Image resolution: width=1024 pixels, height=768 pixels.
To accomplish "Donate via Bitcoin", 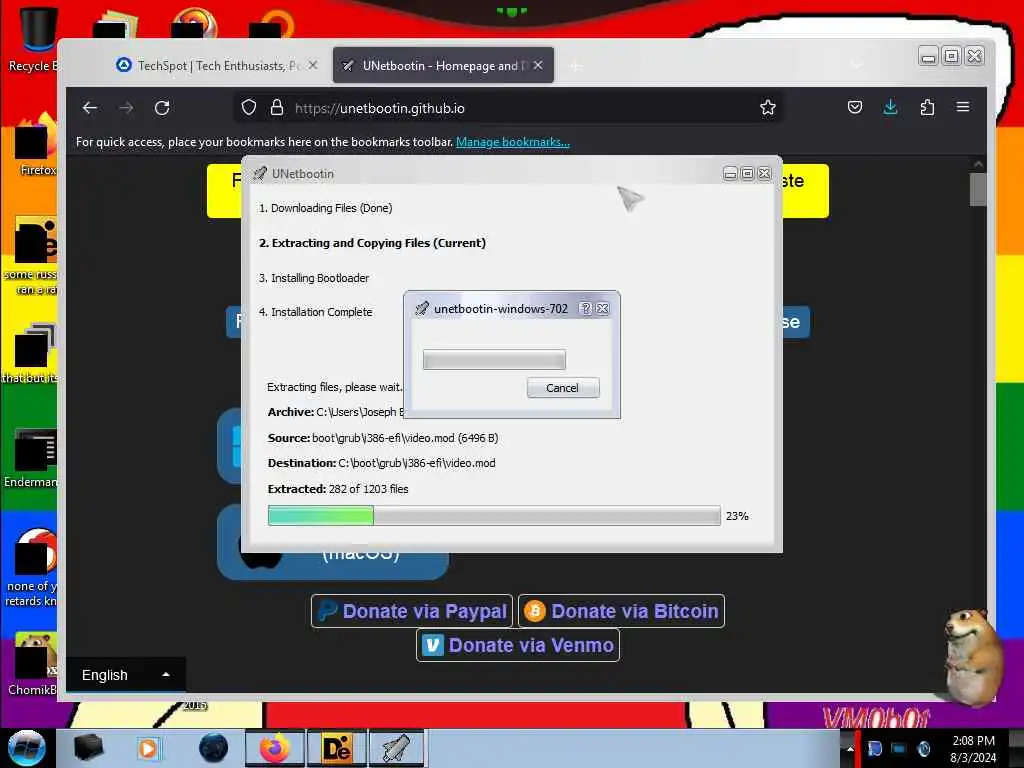I will coord(621,611).
